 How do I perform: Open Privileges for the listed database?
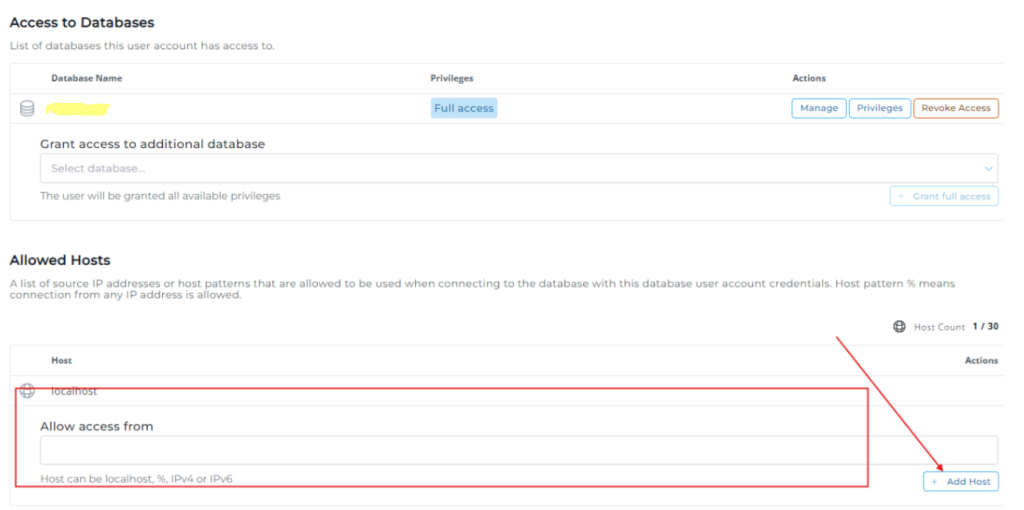879,108
